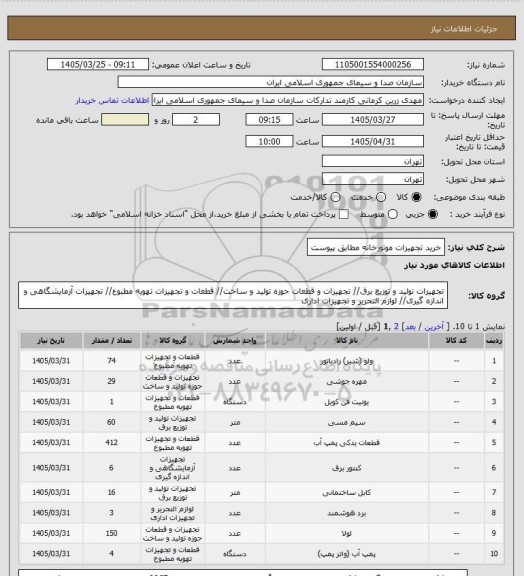Select item قطعات یدکی پمپ آب
The width and height of the screenshot is (524, 576).
(347, 443)
